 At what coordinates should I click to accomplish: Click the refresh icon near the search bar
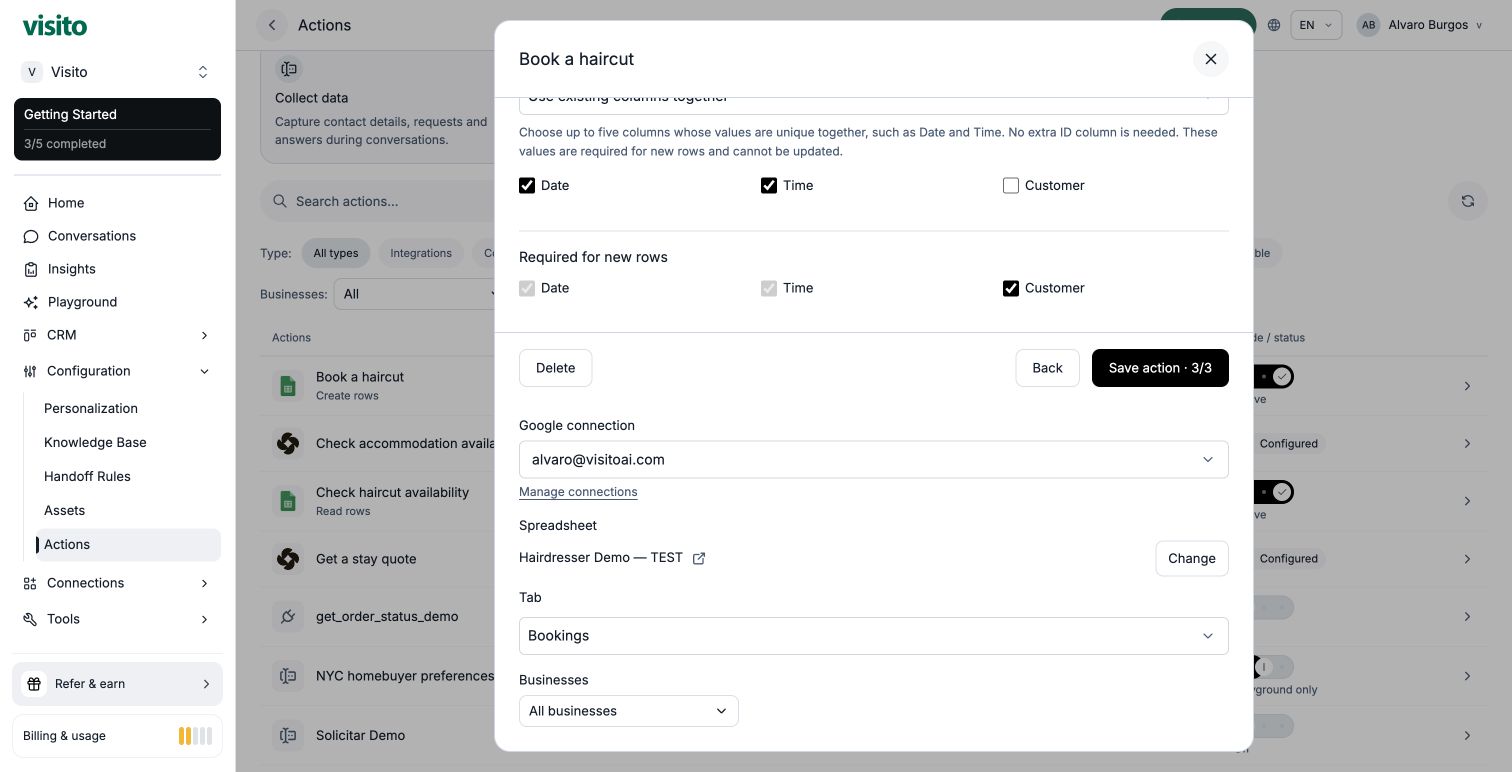[1467, 201]
